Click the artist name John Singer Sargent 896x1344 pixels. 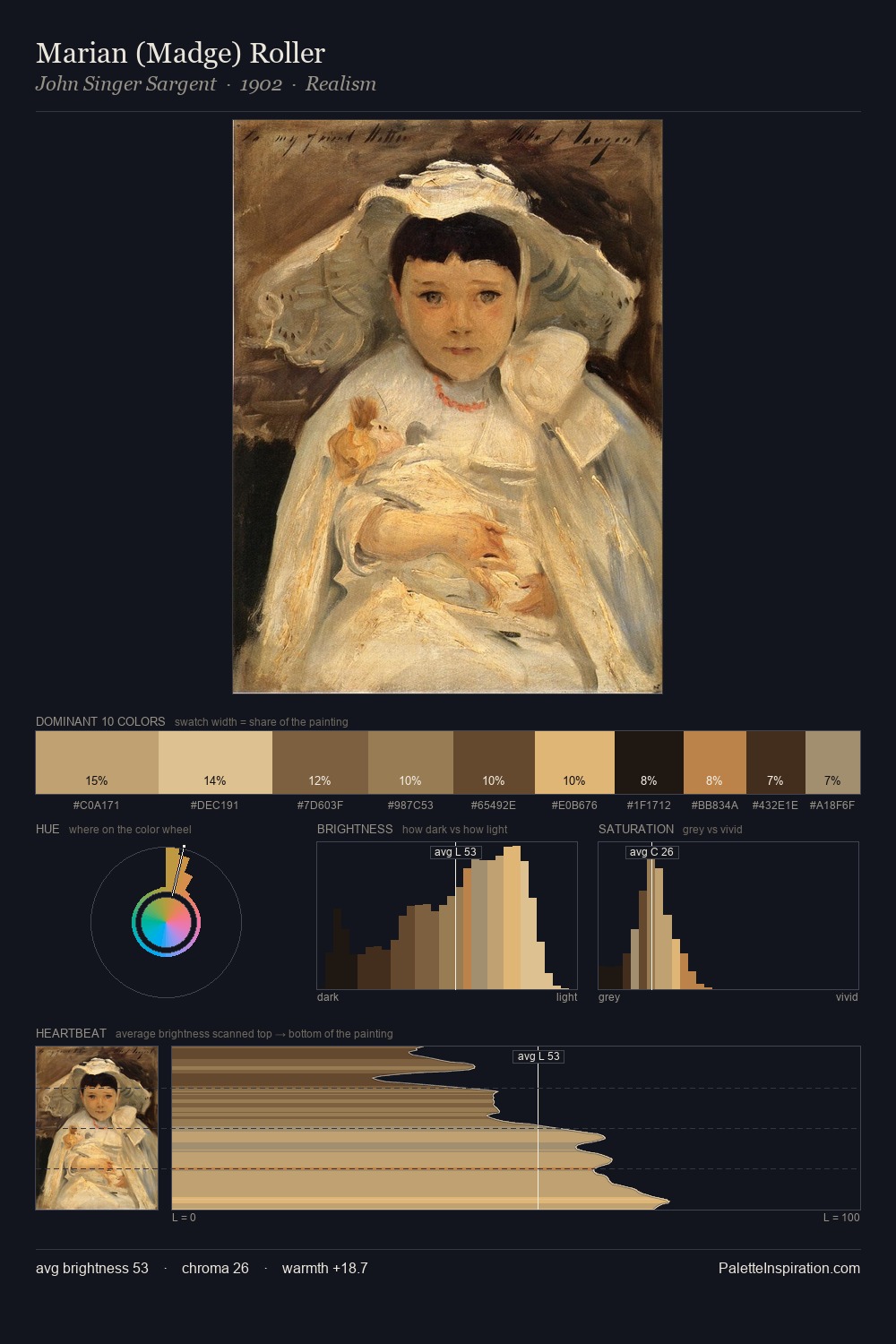(125, 84)
